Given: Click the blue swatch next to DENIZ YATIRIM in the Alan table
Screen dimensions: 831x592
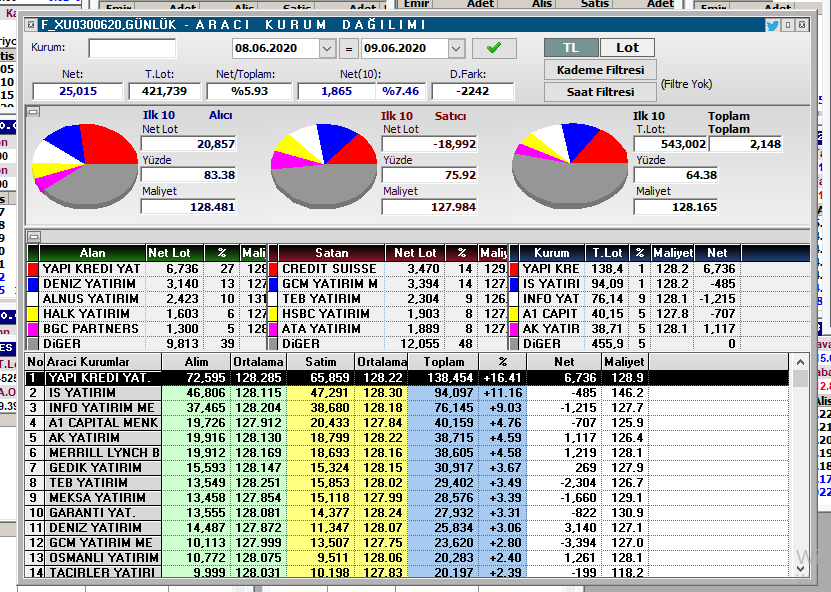Looking at the screenshot, I should point(33,284).
